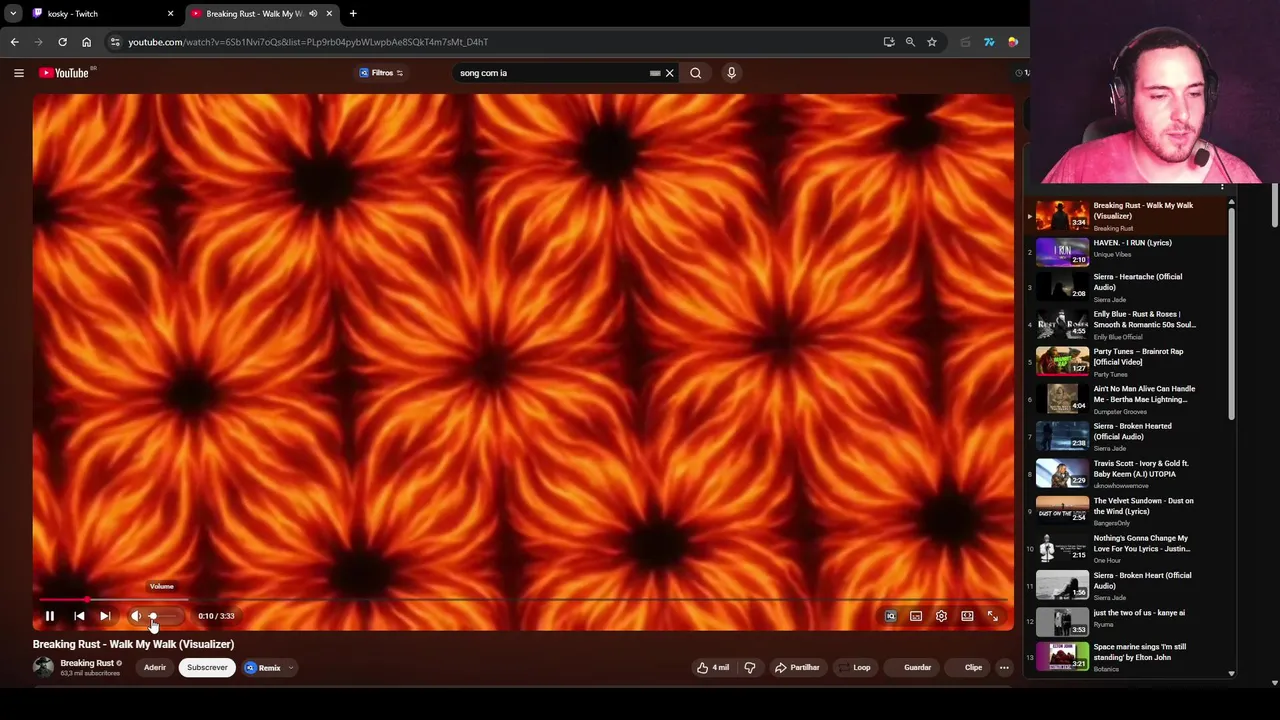The width and height of the screenshot is (1280, 720).
Task: Mute audio with the player speaker icon
Action: (136, 616)
